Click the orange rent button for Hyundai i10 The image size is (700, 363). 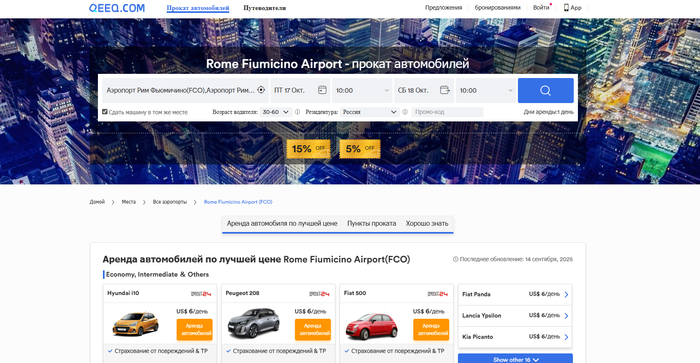(x=194, y=330)
